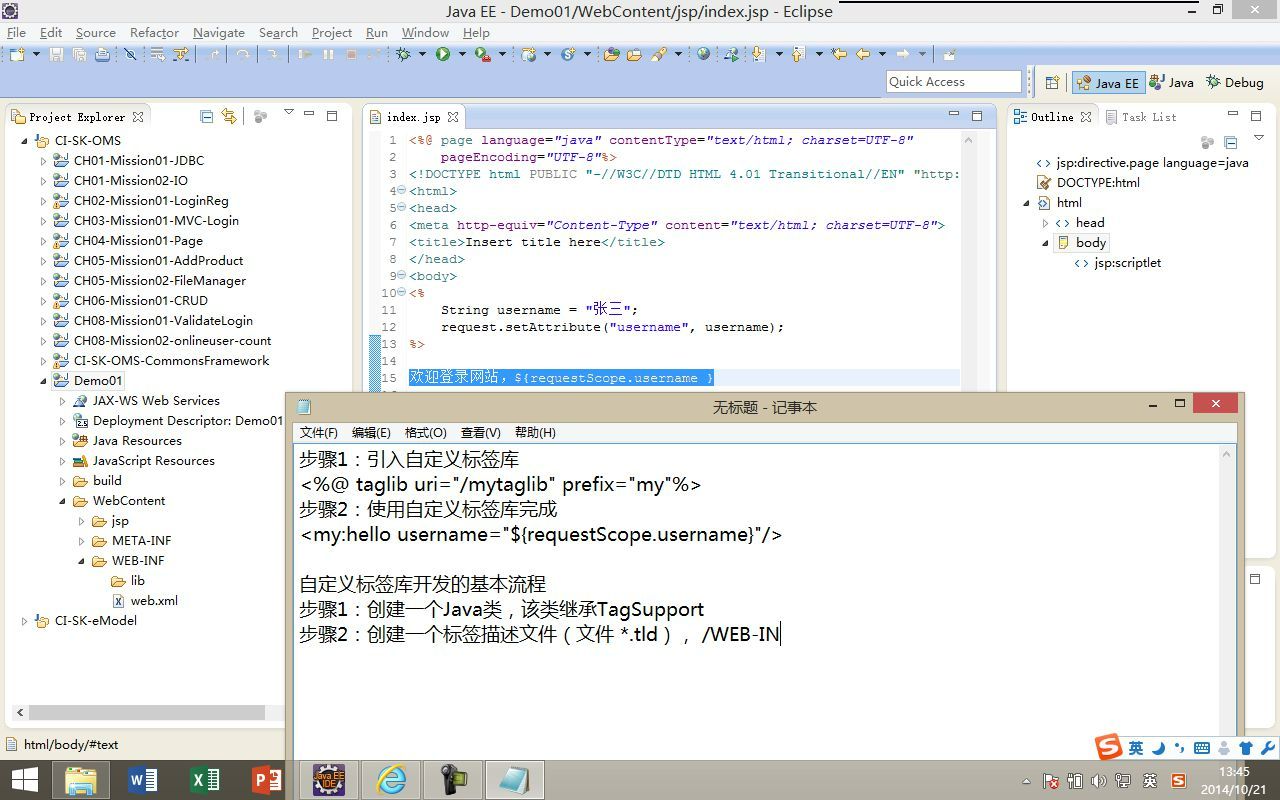Click Notepad vertical scrollbar up arrow
Screen dimensions: 1280x800
[x=1227, y=454]
